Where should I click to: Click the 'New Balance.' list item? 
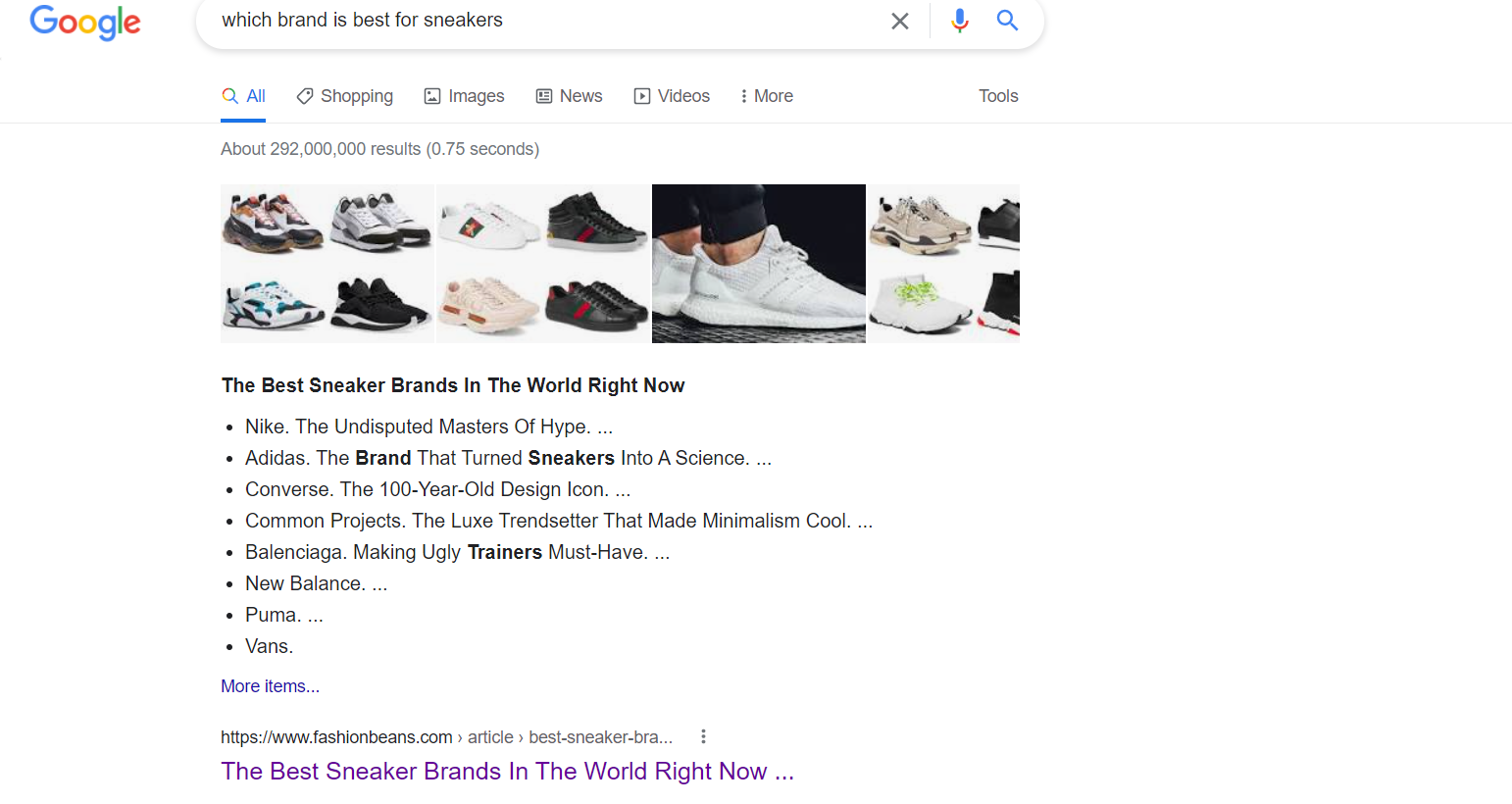pyautogui.click(x=316, y=583)
